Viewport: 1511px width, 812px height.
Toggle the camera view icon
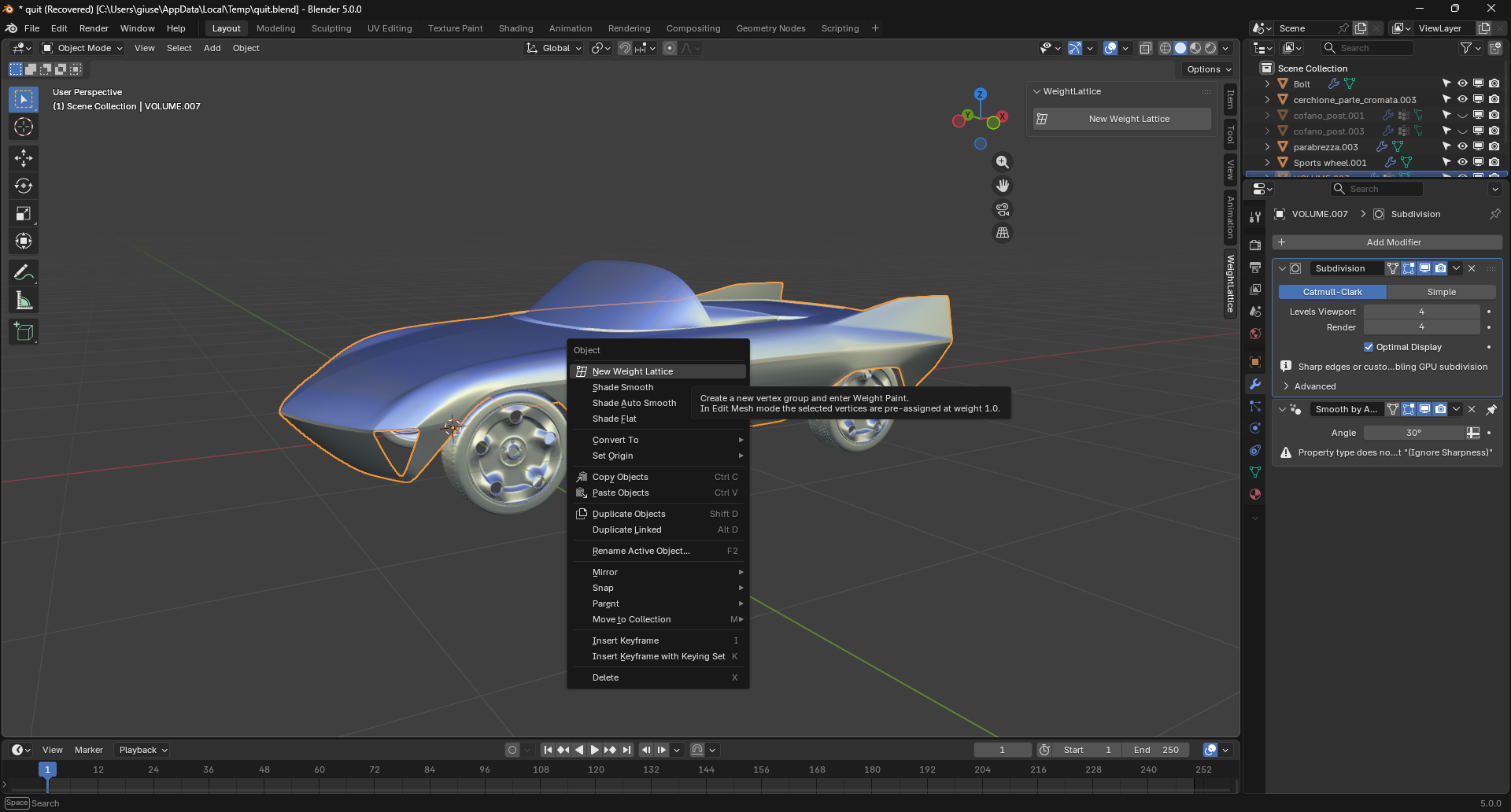(x=1002, y=209)
